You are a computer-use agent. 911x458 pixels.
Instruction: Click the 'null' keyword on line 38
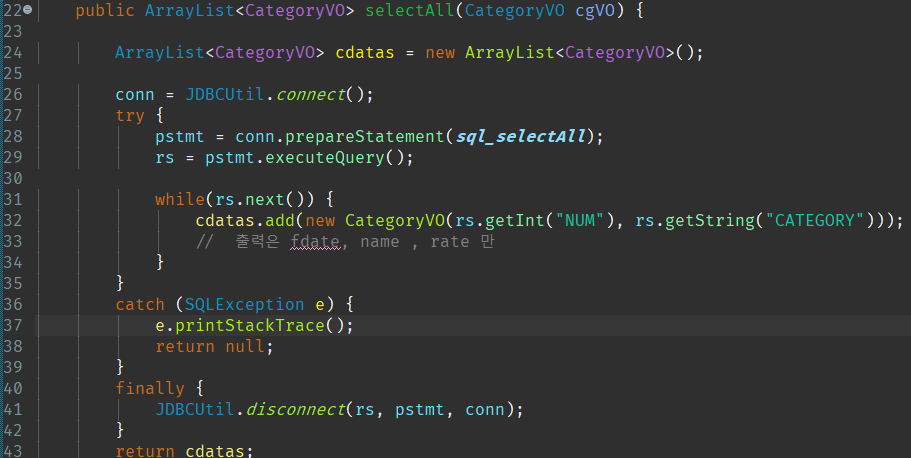coord(245,346)
